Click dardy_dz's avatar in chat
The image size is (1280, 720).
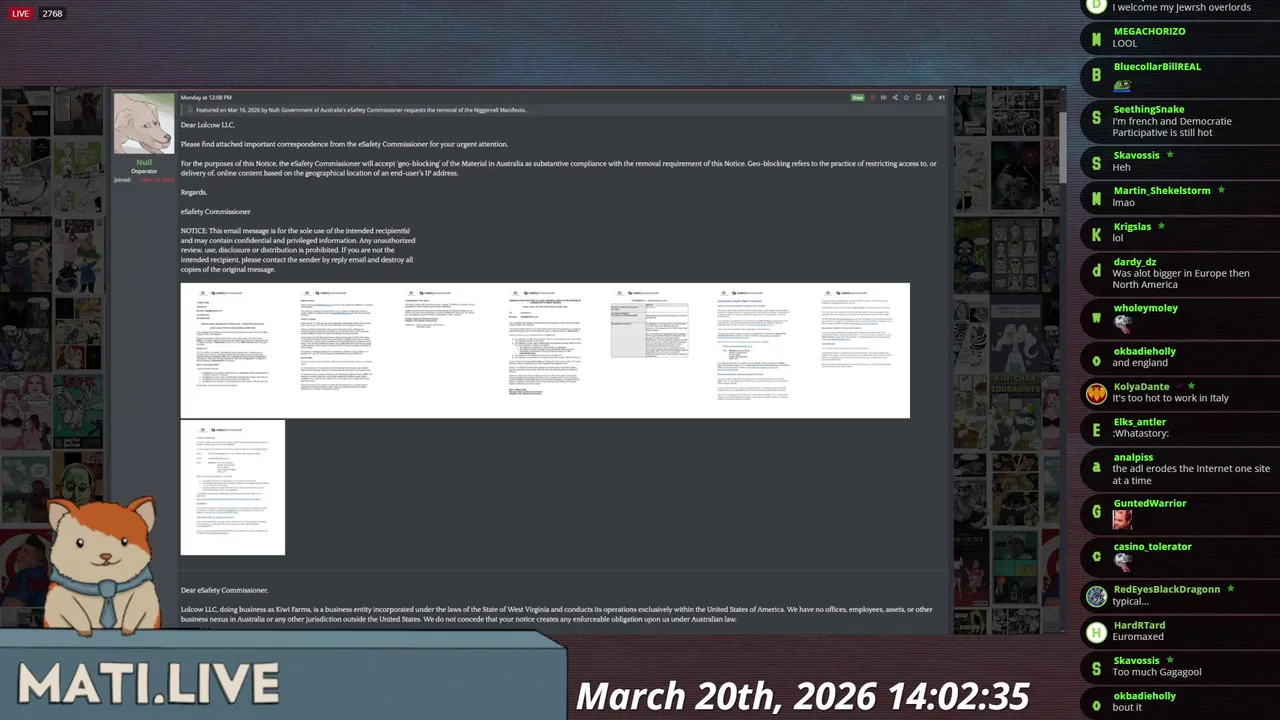pyautogui.click(x=1096, y=270)
